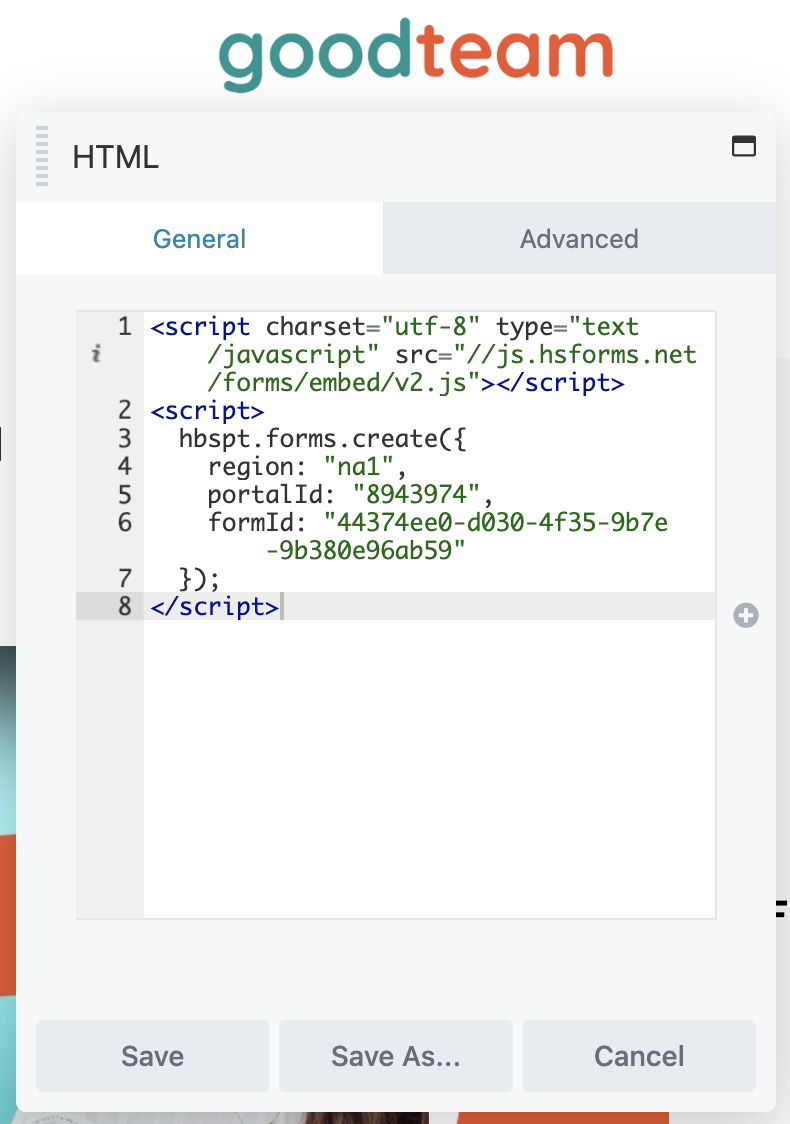Click the plus connection icon beside code editor
Screen dimensions: 790x1124
pos(746,615)
